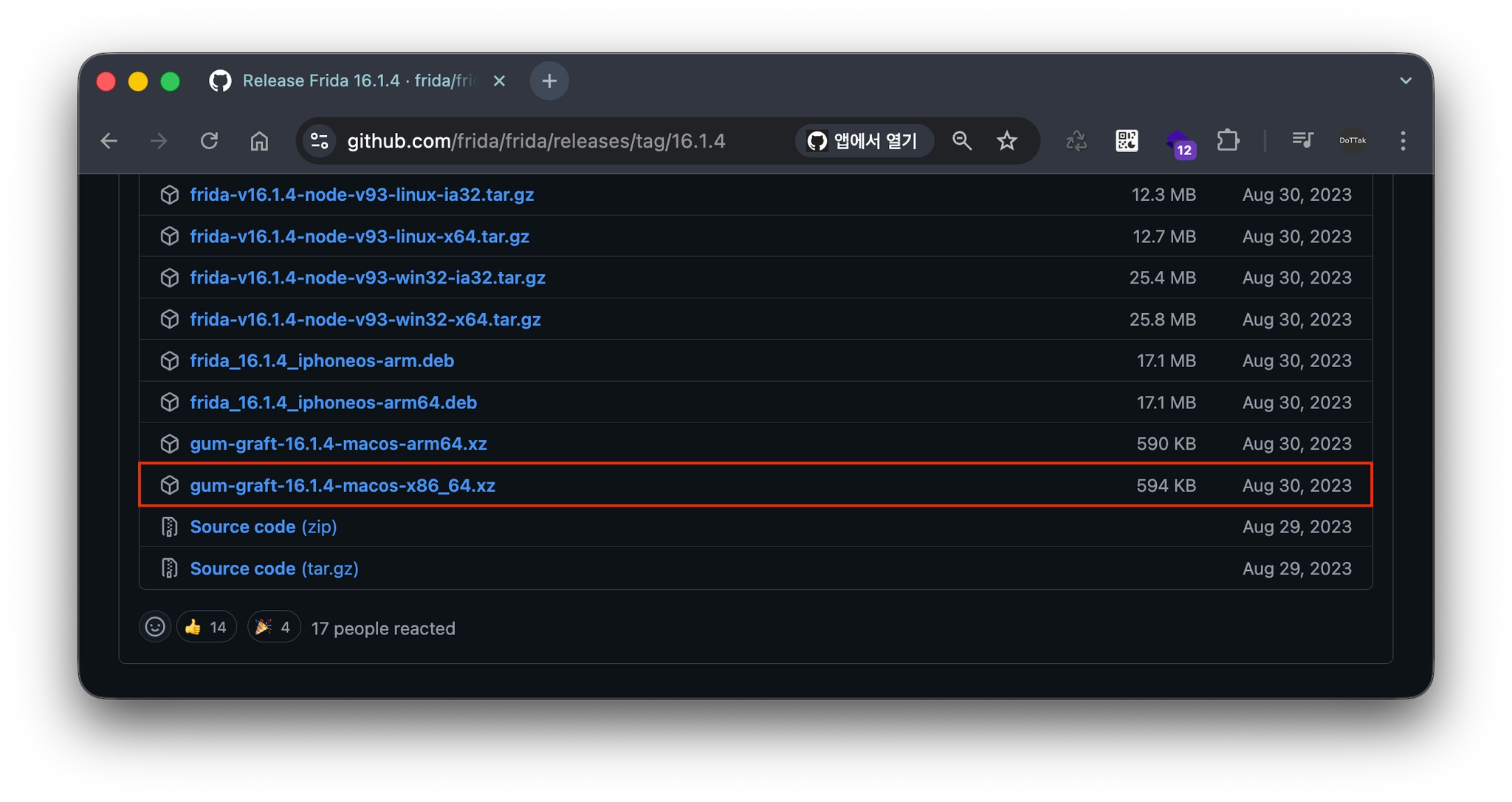Open the Extensions puzzle icon
This screenshot has height=802, width=1512.
click(x=1228, y=140)
